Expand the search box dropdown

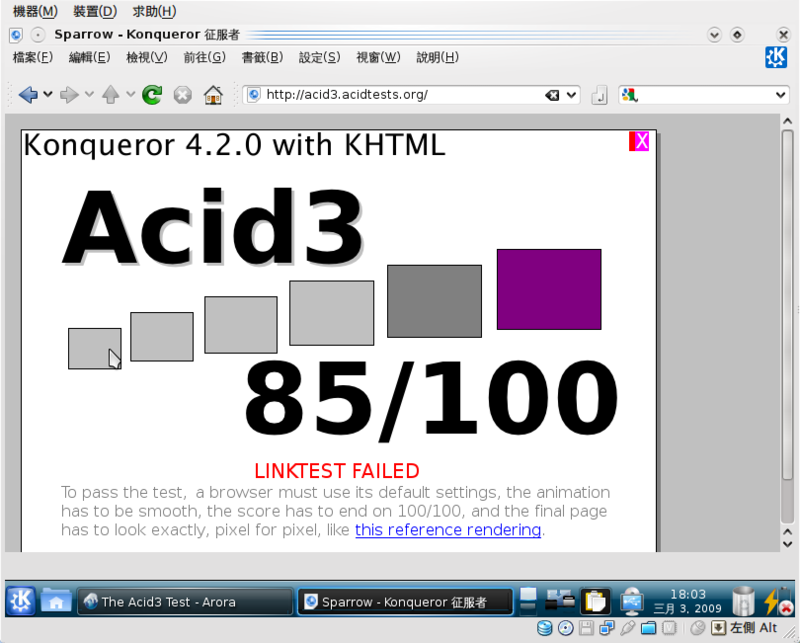[781, 95]
